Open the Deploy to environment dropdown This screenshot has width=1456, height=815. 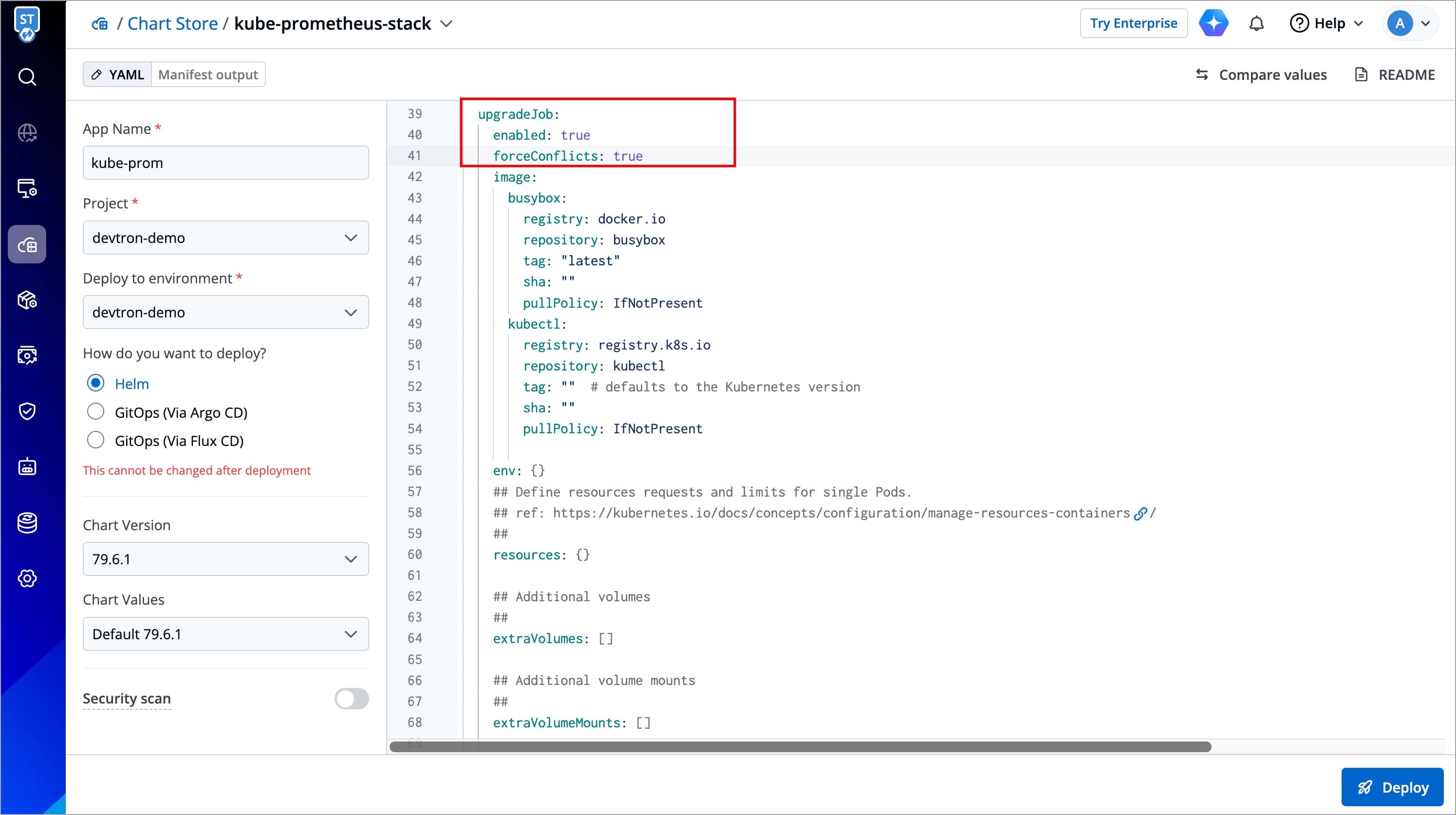225,312
